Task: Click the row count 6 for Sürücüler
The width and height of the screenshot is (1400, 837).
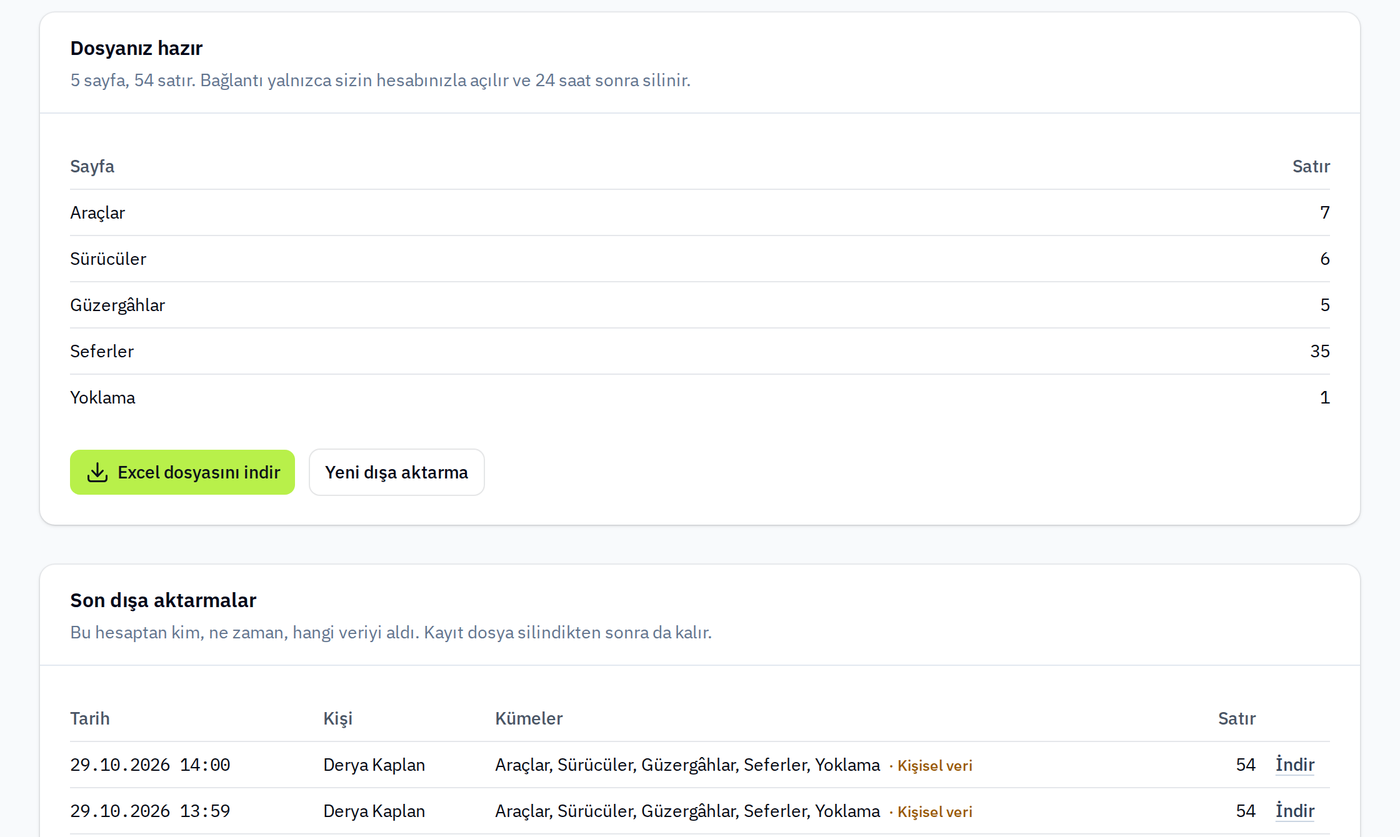Action: coord(1325,259)
